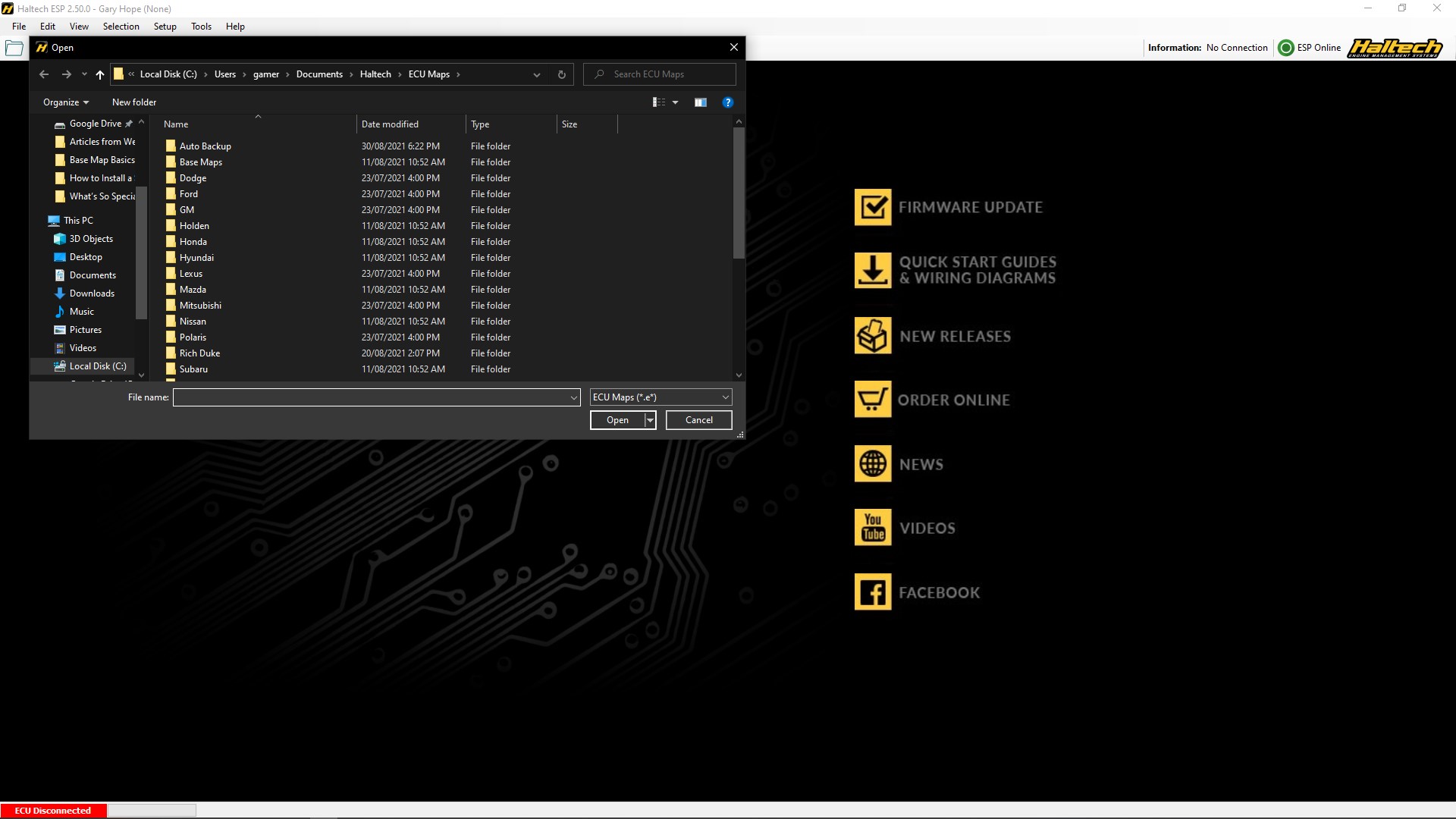Open the dialog's help question mark icon
The width and height of the screenshot is (1456, 819).
[728, 102]
